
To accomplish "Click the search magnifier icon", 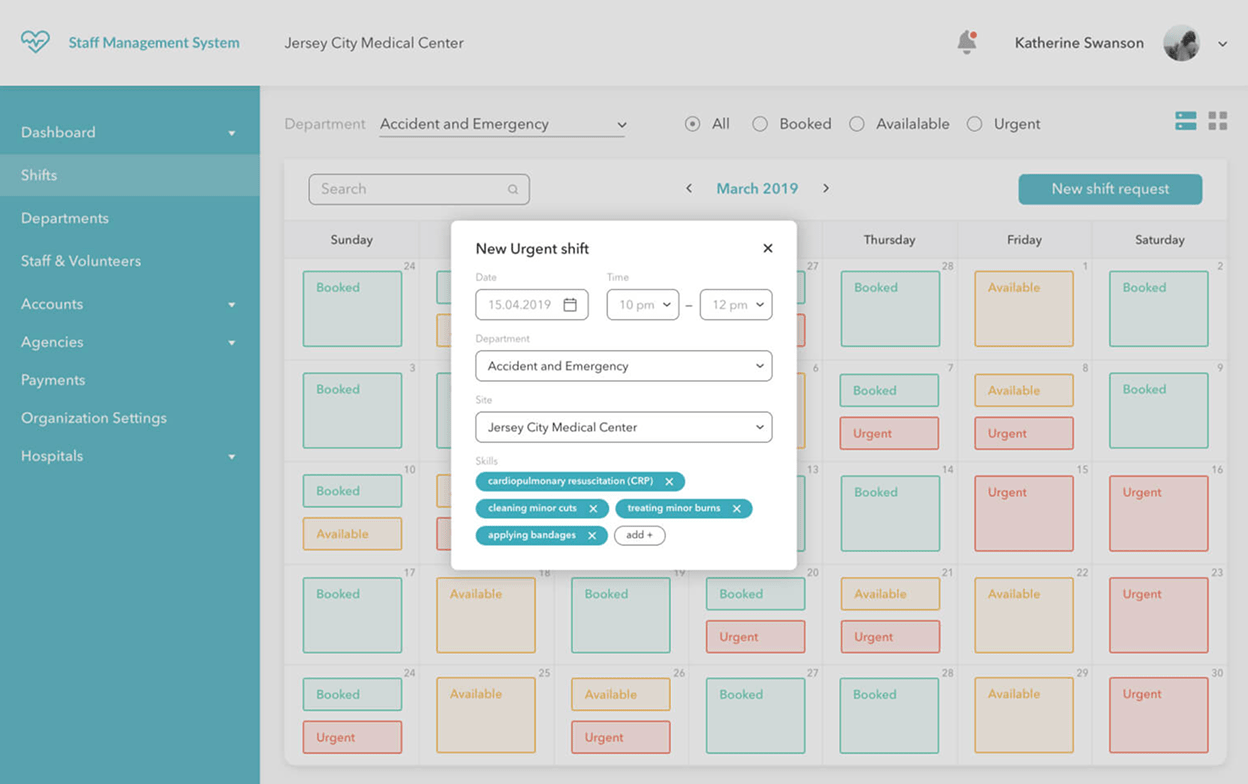I will [x=513, y=189].
